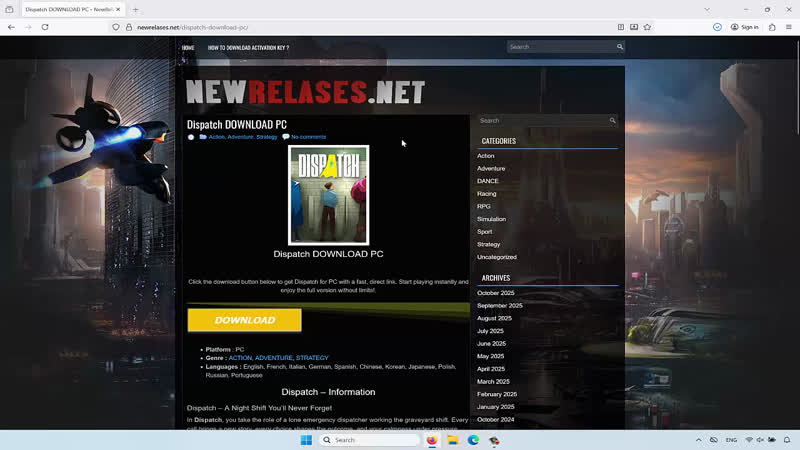
Task: Click the sidebar Search input field
Action: tap(540, 120)
